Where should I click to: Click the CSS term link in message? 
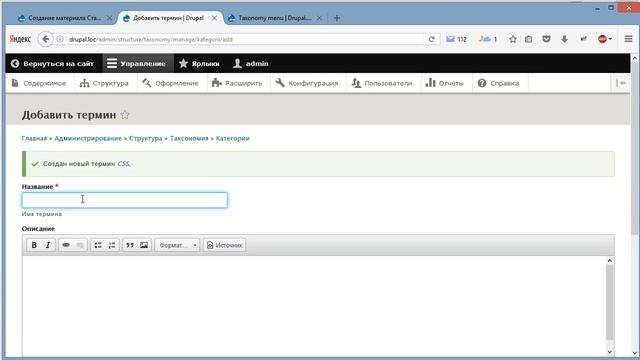[123, 164]
